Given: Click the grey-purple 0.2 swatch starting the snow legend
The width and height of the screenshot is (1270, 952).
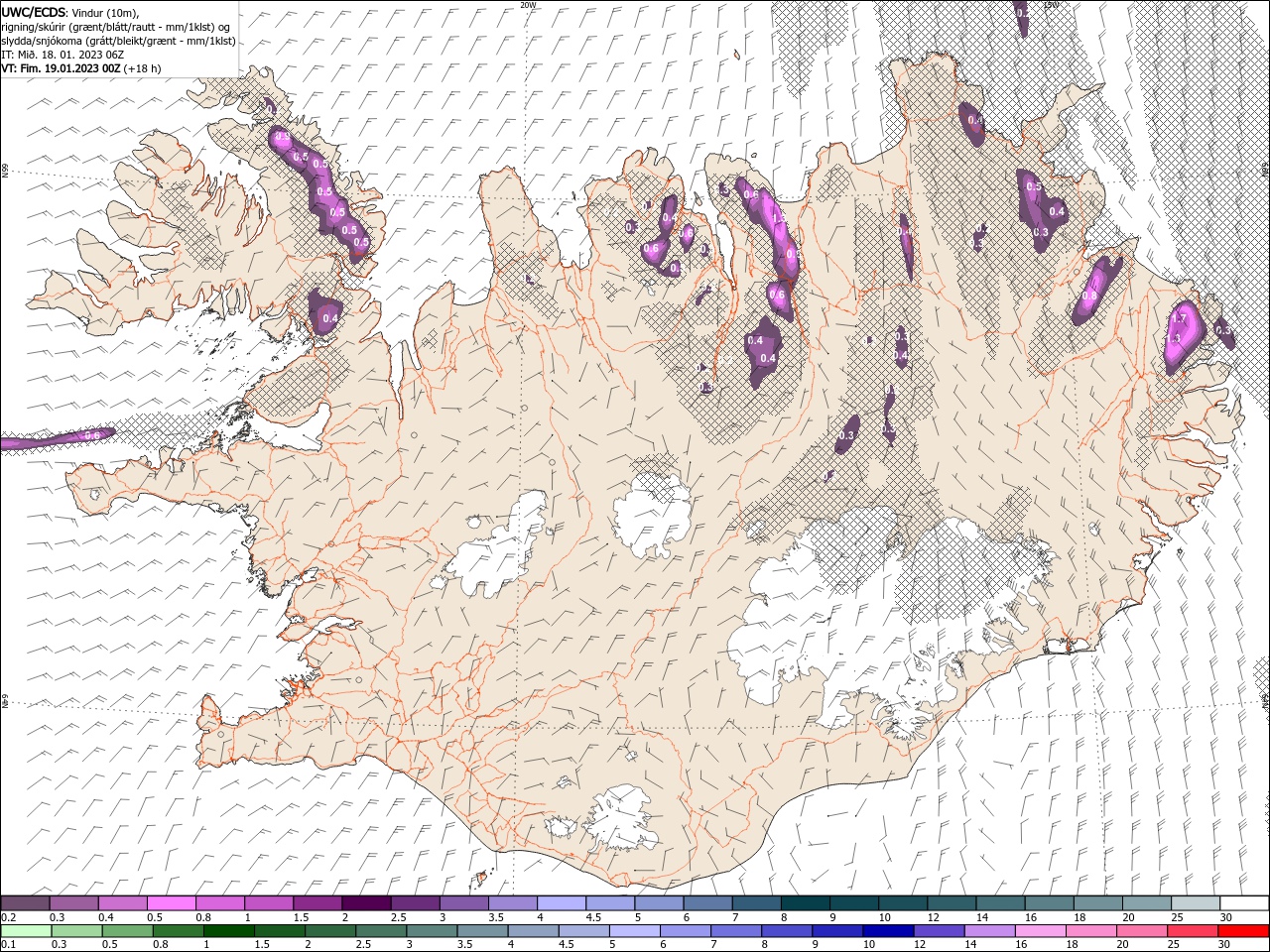Looking at the screenshot, I should pyautogui.click(x=25, y=903).
